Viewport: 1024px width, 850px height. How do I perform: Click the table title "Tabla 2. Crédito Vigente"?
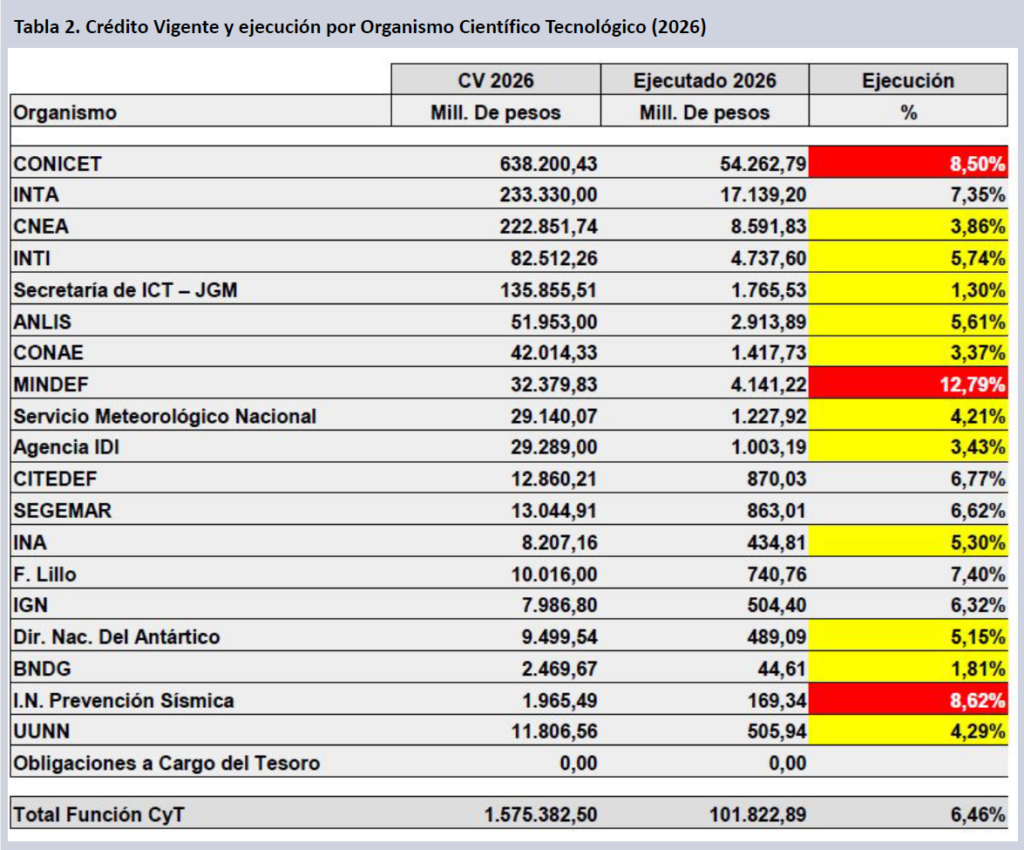tap(359, 27)
